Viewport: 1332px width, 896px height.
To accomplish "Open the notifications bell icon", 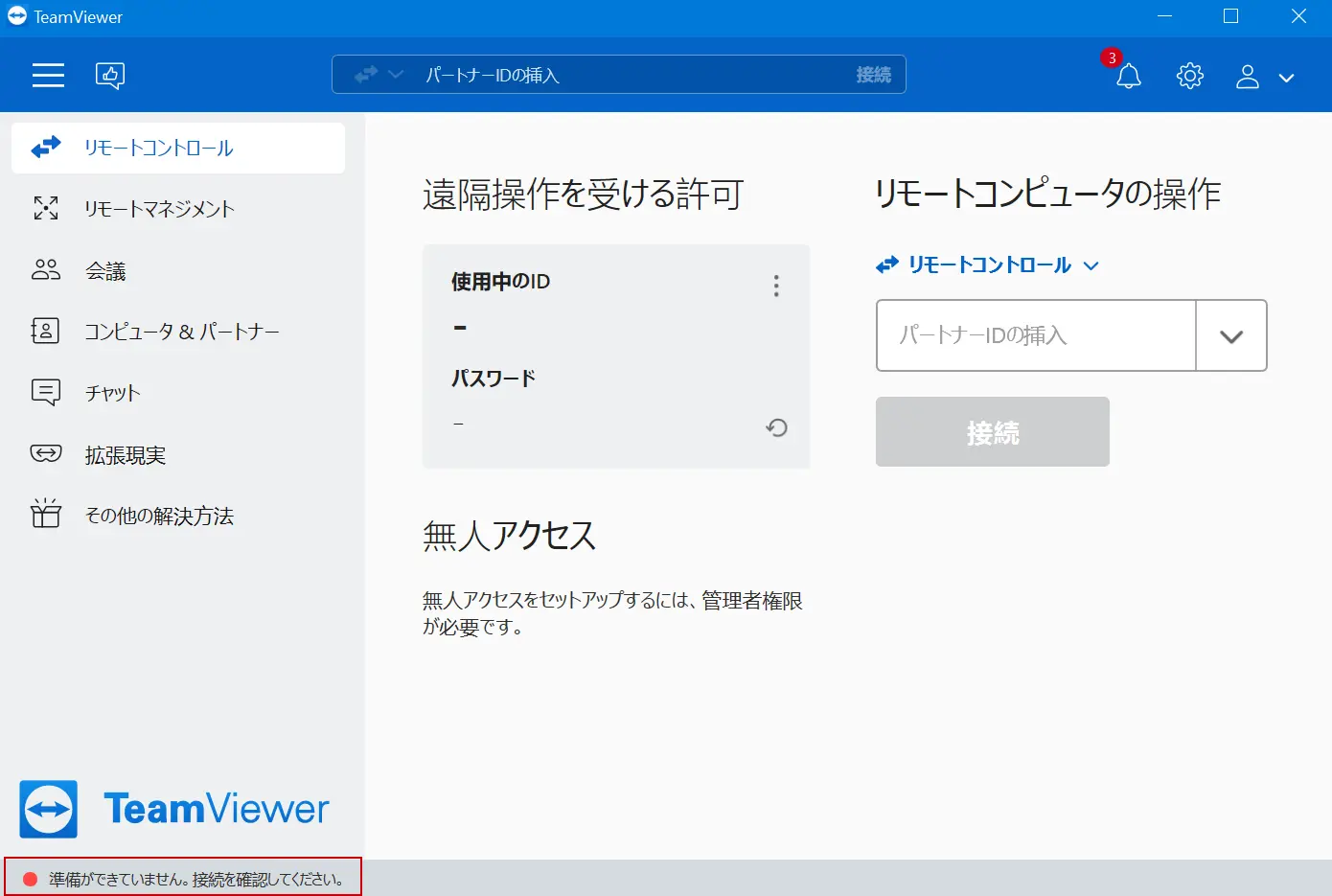I will [1129, 76].
